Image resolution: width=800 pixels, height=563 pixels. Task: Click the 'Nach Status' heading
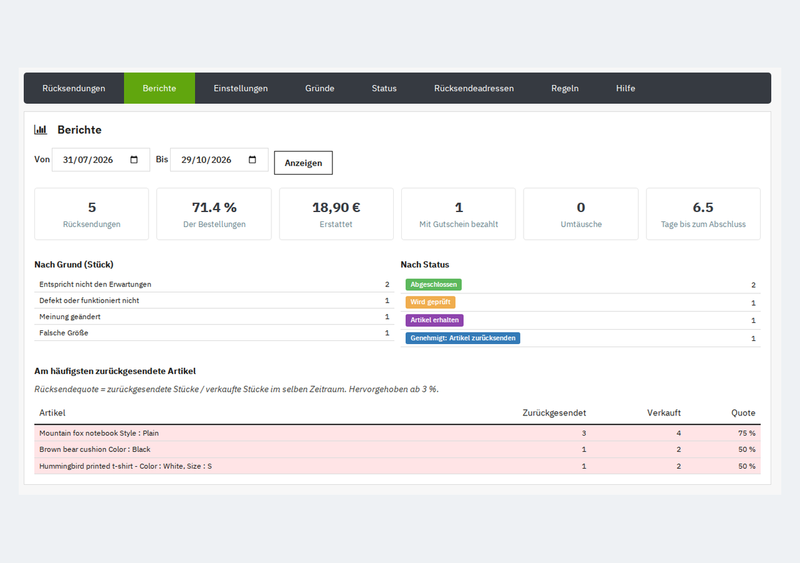[424, 264]
